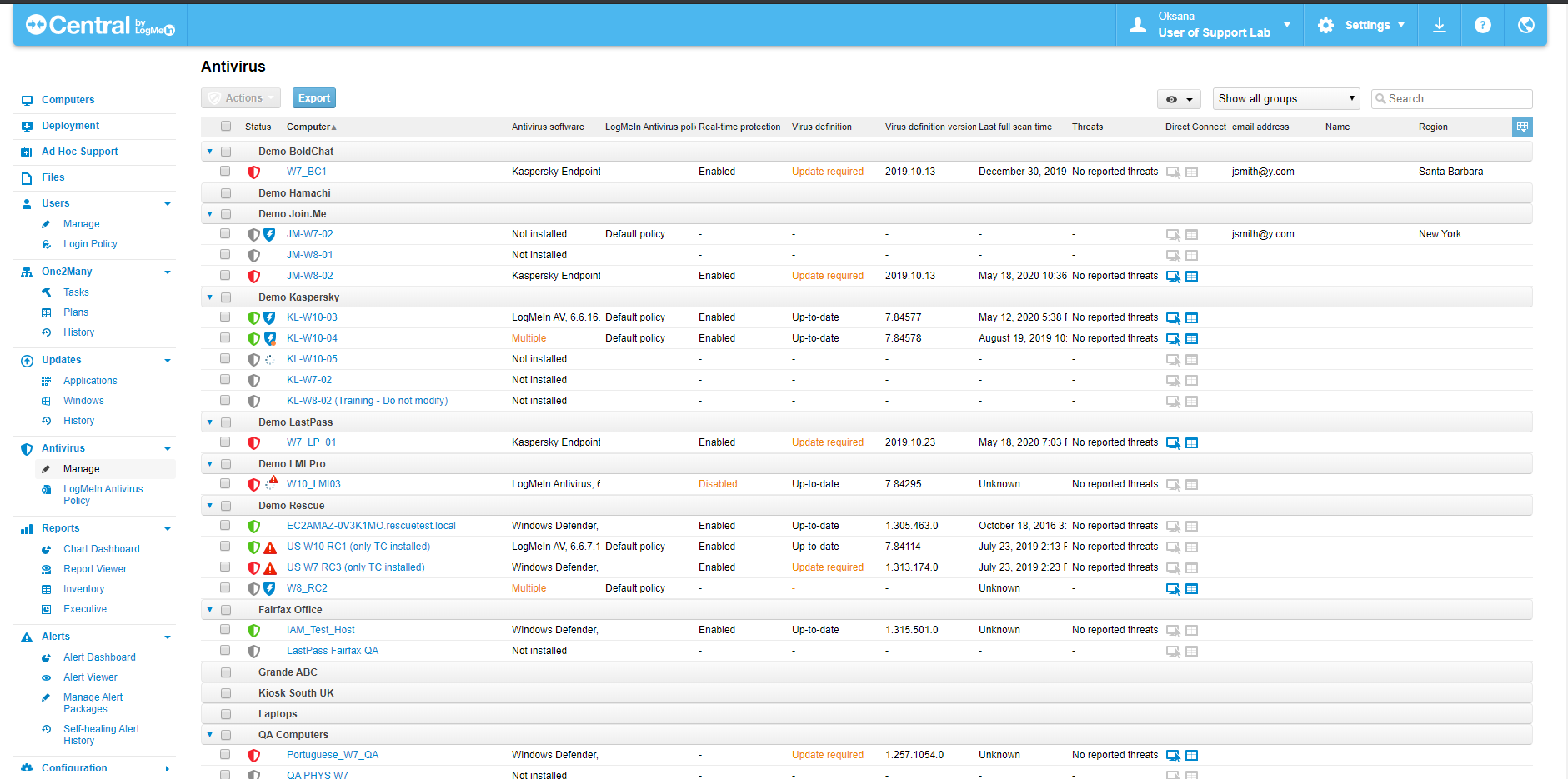Sort by the Virus definition column header
The image size is (1568, 779).
coord(822,127)
